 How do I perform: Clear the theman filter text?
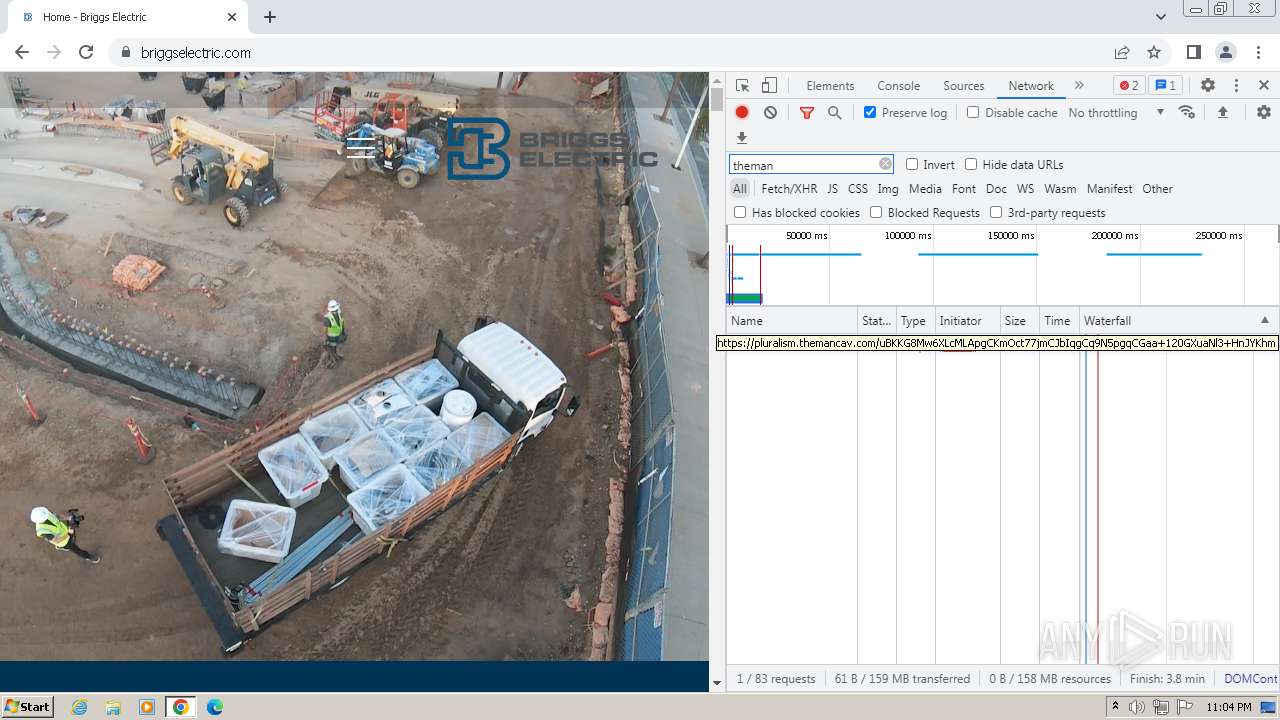coord(885,164)
